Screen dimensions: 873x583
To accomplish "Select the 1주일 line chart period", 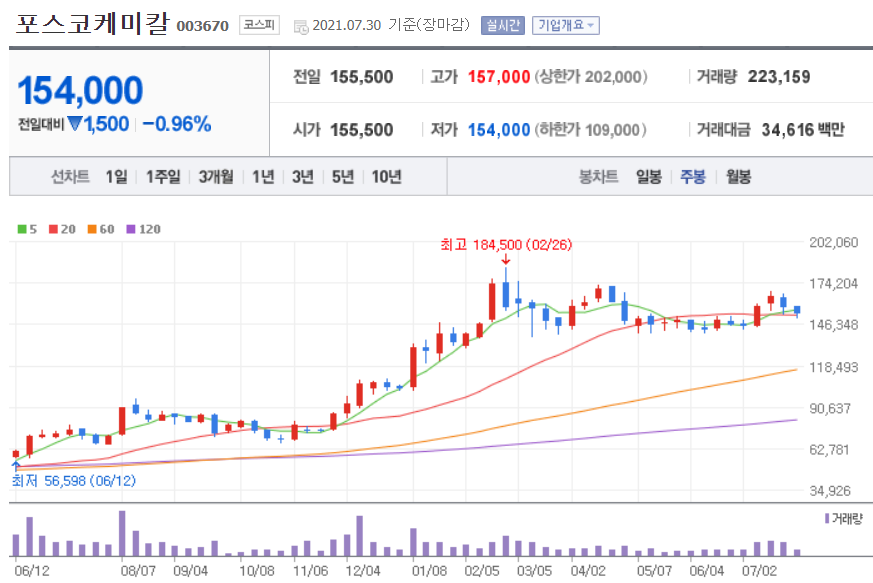I will click(x=163, y=177).
